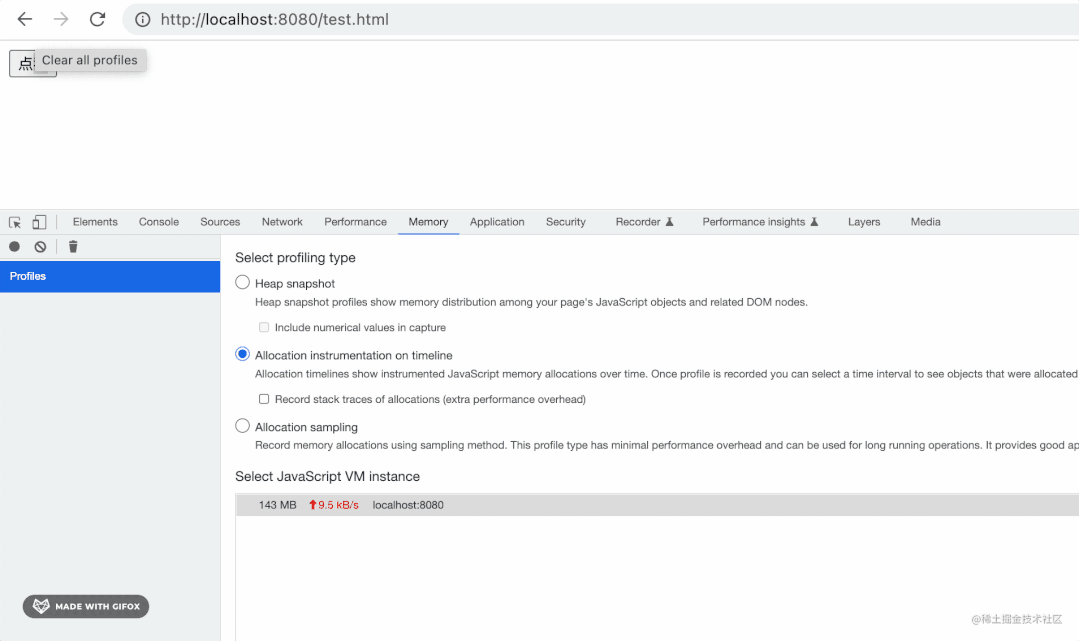Open site information icon in address bar
The width and height of the screenshot is (1079, 641).
pos(142,19)
